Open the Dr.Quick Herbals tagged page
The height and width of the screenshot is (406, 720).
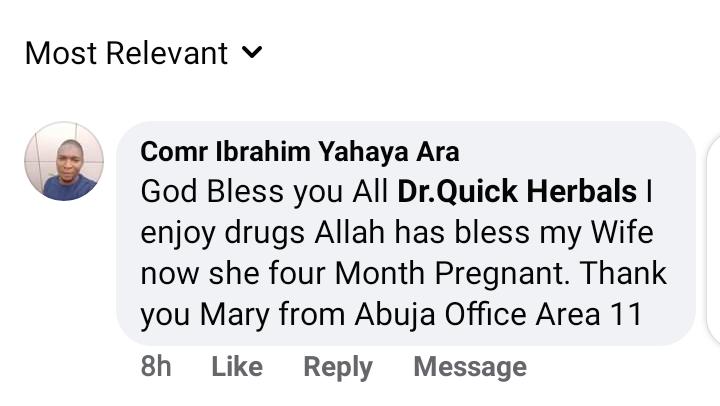[517, 192]
